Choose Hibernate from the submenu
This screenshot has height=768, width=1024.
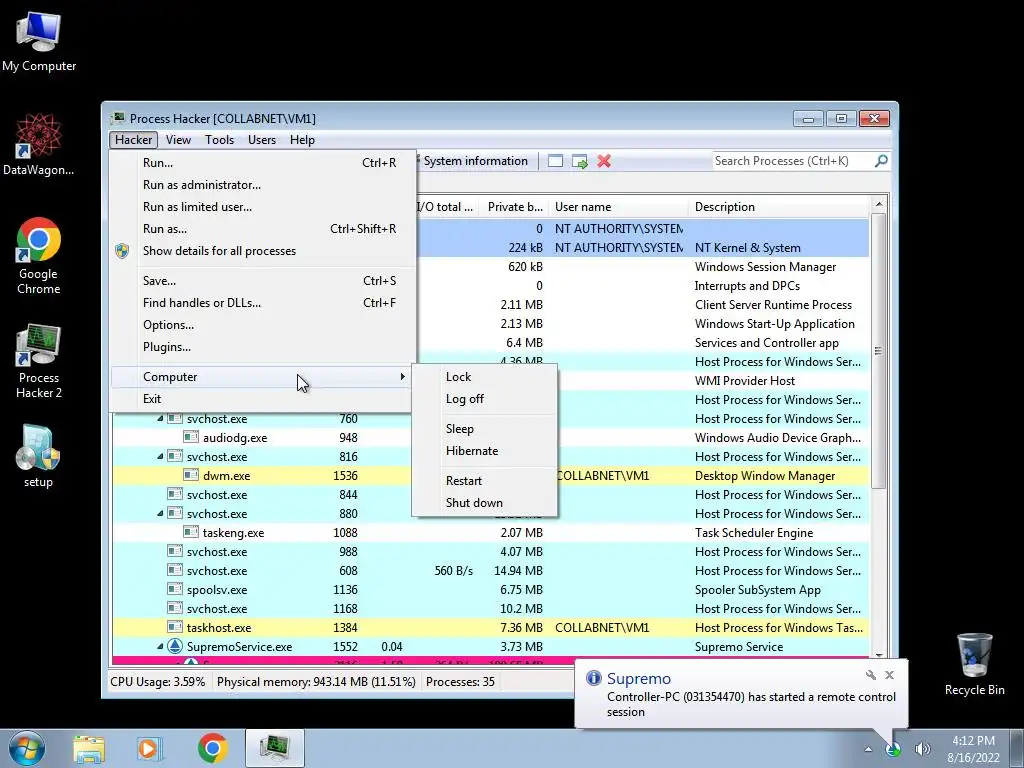[x=484, y=451]
